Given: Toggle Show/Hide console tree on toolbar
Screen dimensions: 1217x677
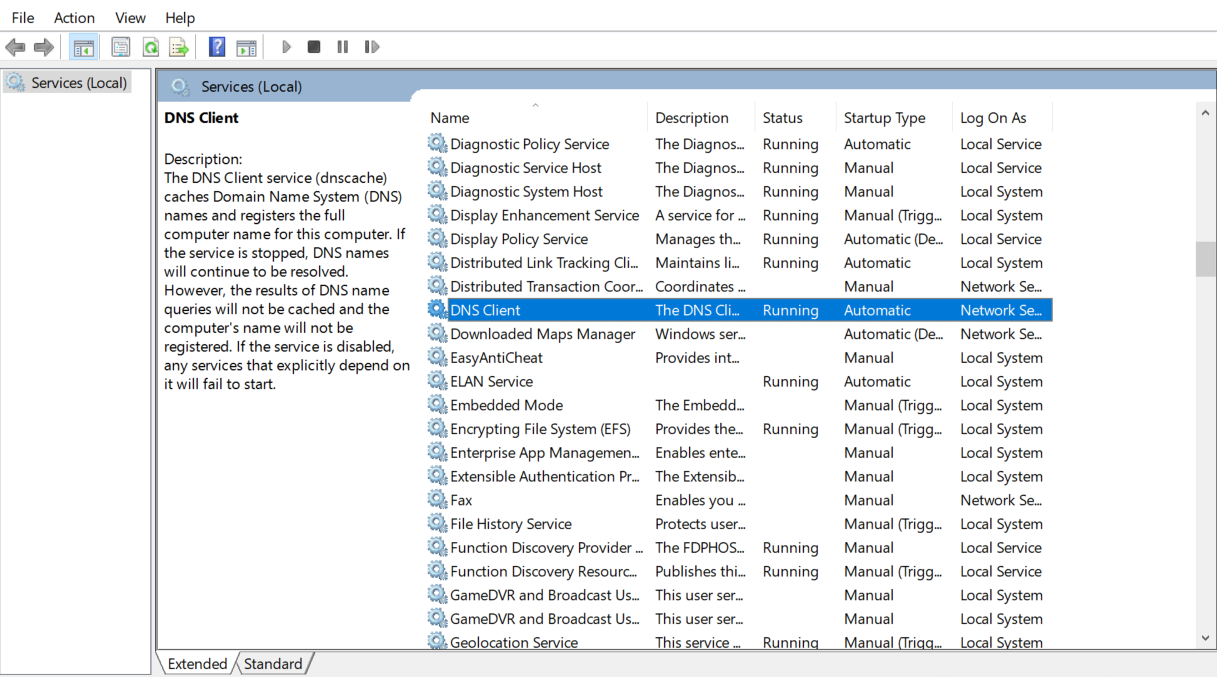Looking at the screenshot, I should click(84, 46).
